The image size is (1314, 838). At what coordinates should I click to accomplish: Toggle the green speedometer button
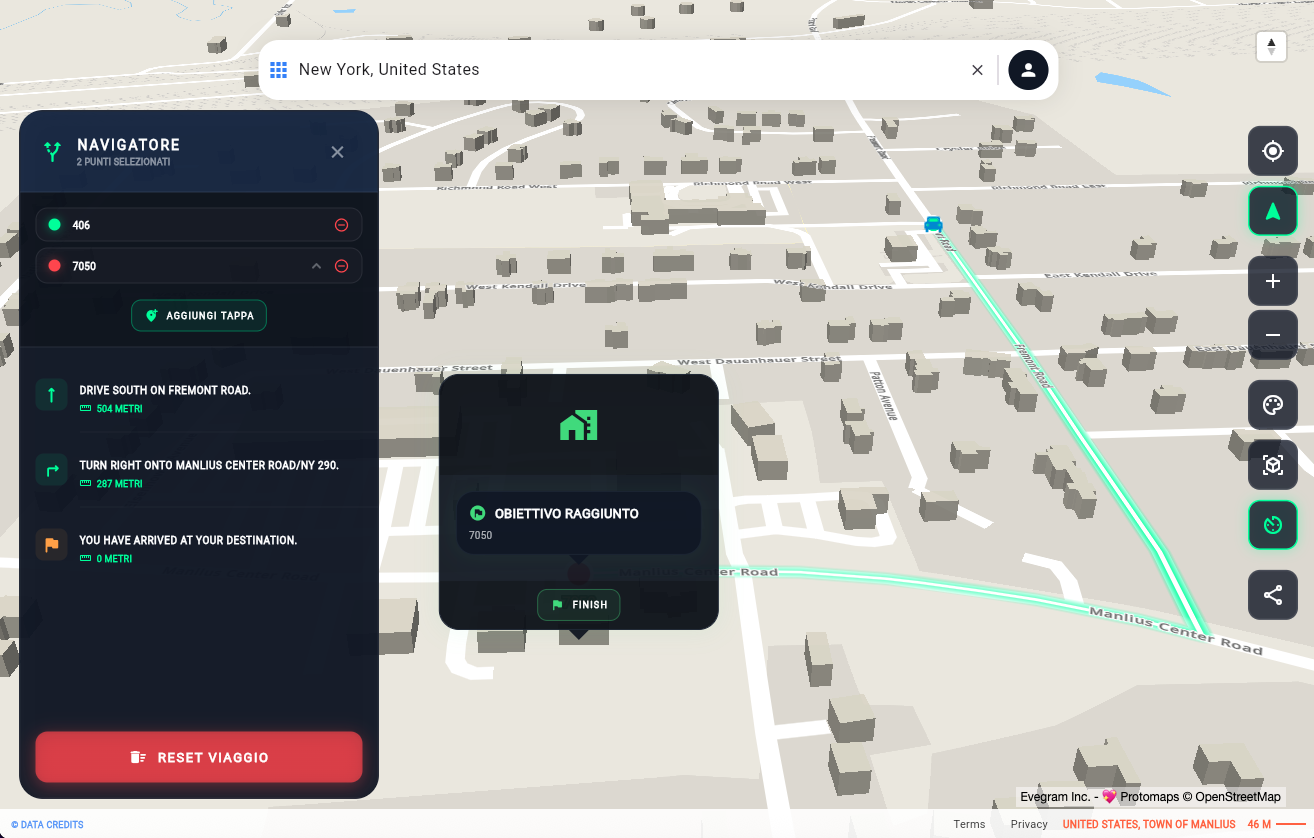point(1272,525)
